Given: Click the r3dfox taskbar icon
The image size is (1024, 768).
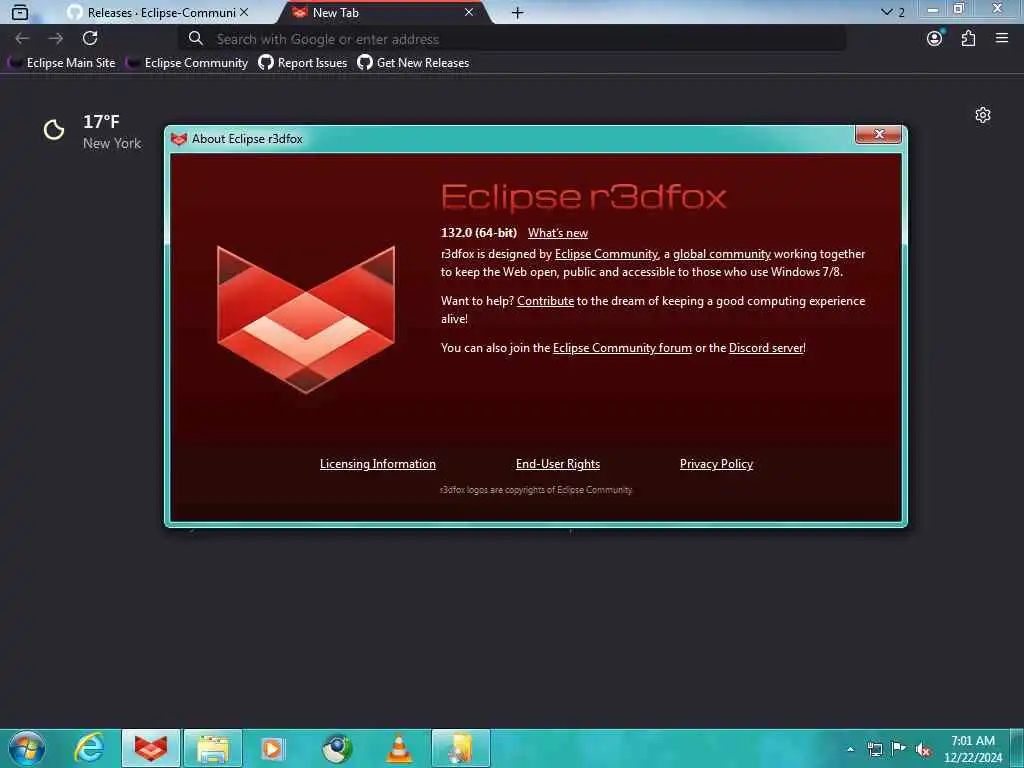Looking at the screenshot, I should pyautogui.click(x=151, y=748).
